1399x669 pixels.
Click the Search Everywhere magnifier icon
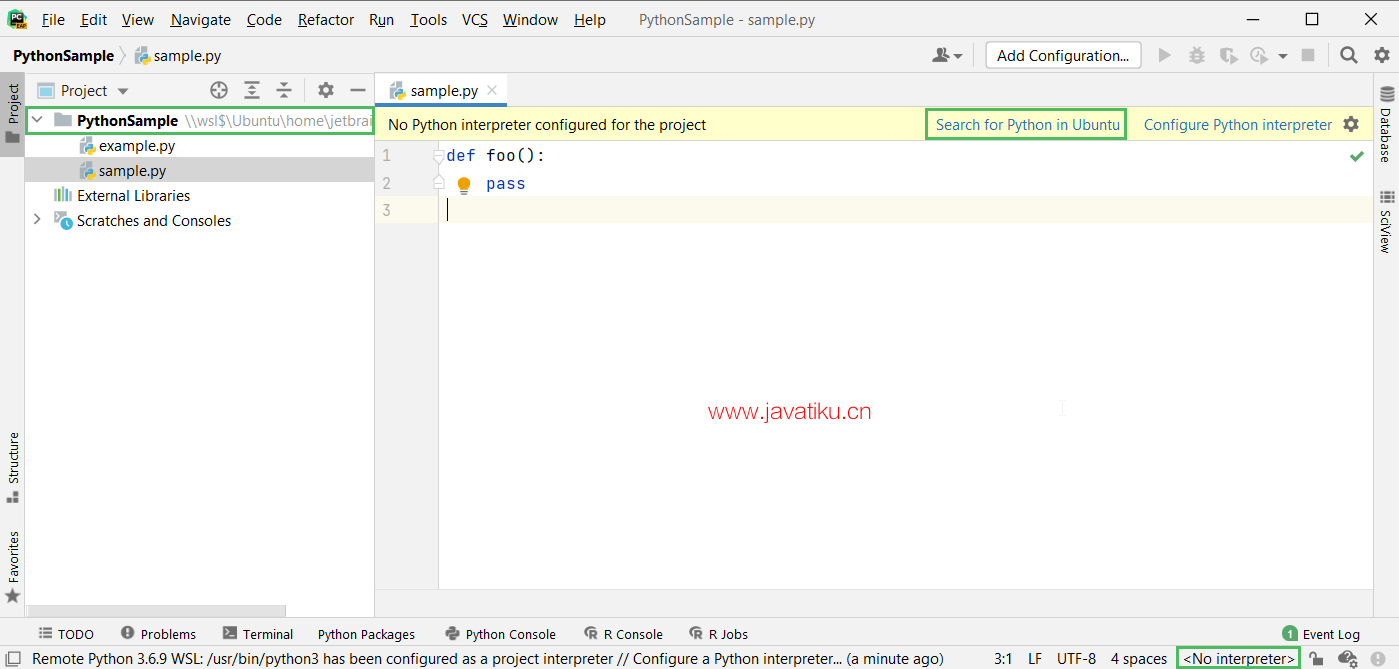point(1349,56)
